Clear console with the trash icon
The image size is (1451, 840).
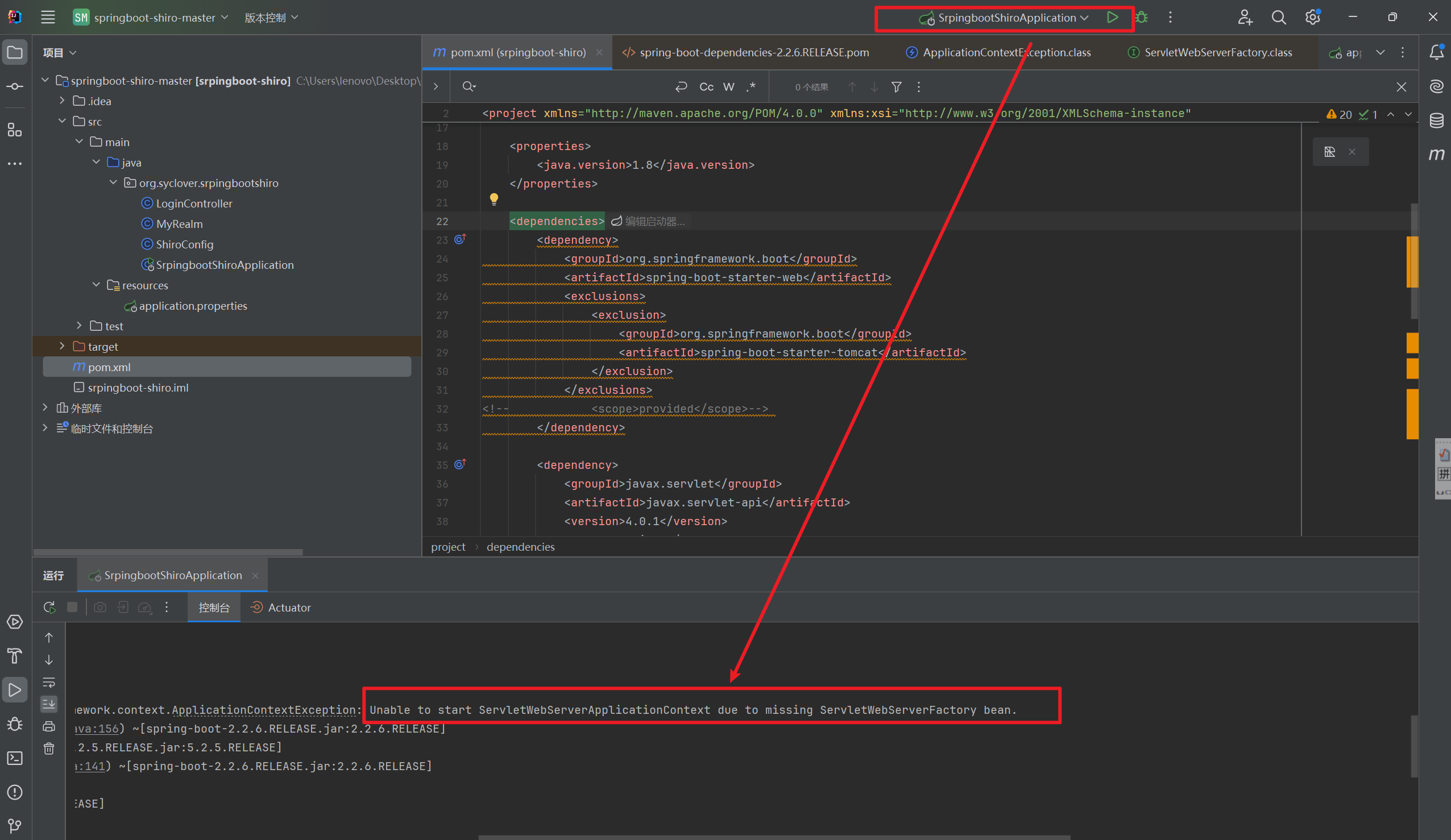pyautogui.click(x=49, y=748)
